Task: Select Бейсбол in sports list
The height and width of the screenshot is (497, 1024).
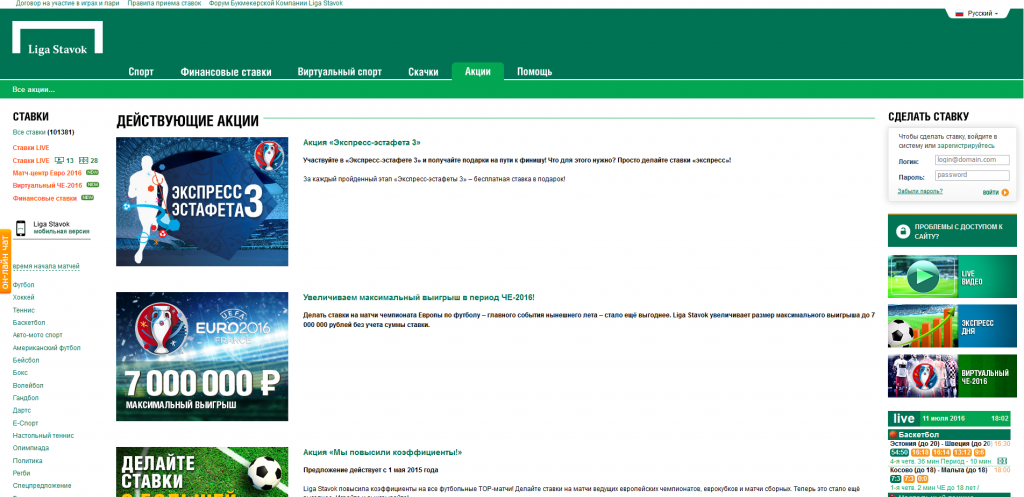Action: 25,360
